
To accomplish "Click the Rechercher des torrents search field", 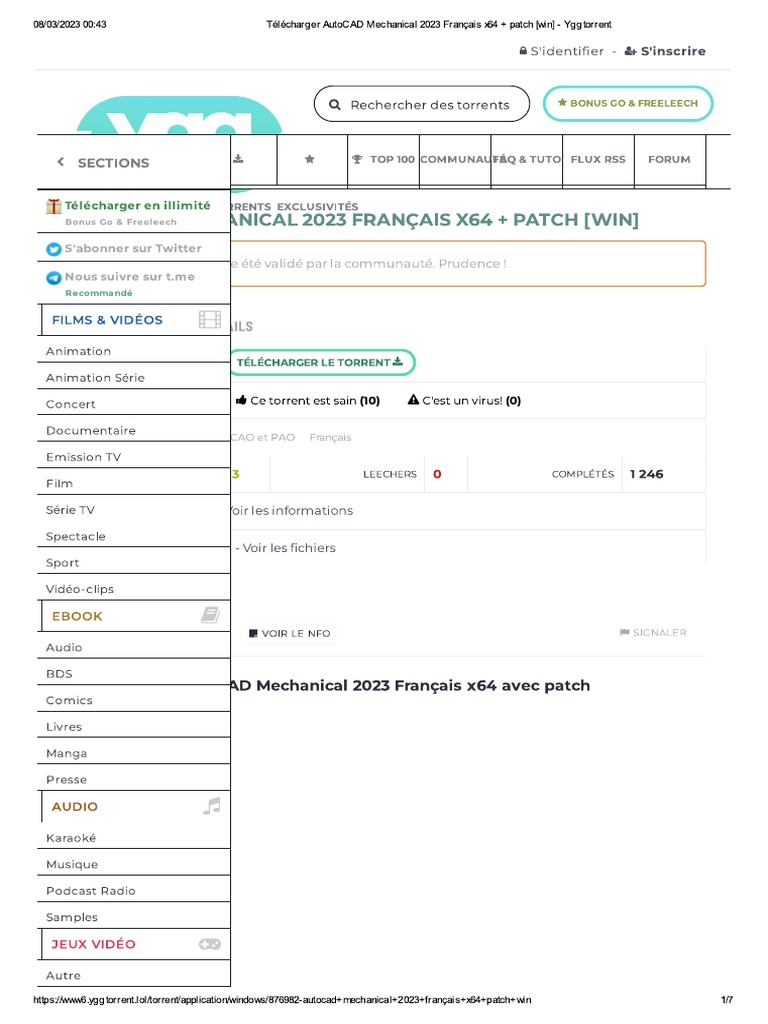I will (x=430, y=105).
